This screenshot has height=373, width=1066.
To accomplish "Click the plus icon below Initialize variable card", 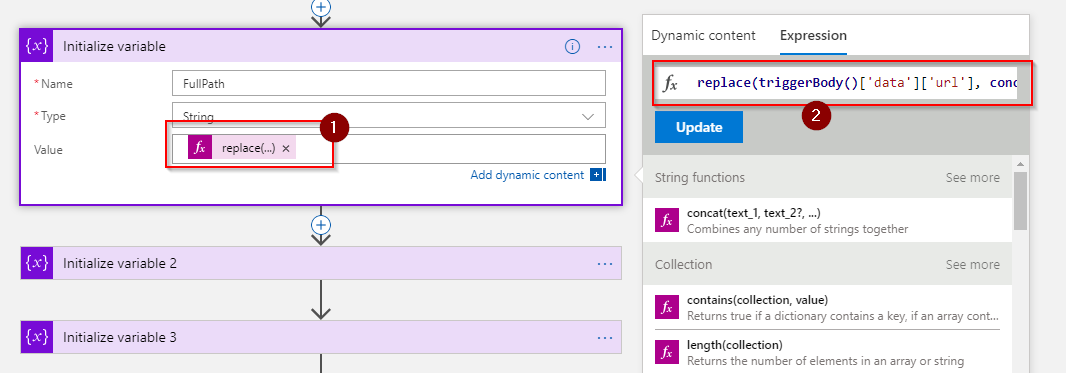I will pos(320,224).
